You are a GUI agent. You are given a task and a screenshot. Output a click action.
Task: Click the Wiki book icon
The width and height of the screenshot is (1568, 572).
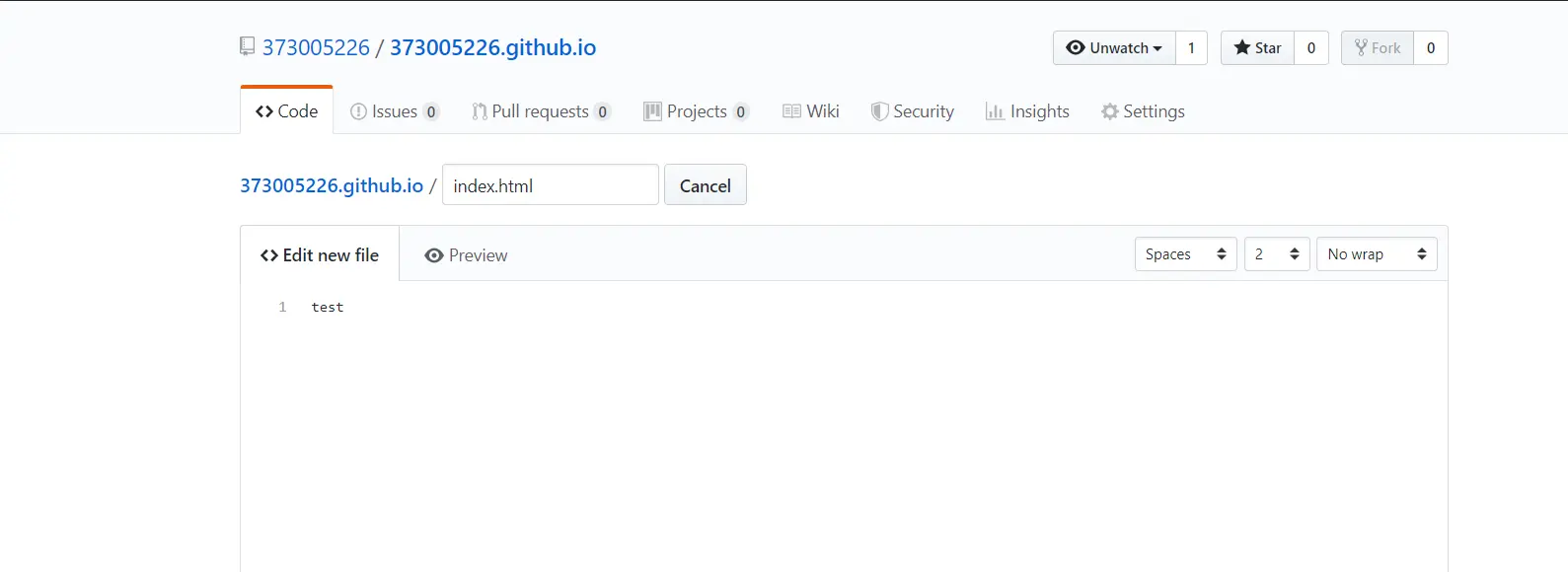[x=791, y=111]
